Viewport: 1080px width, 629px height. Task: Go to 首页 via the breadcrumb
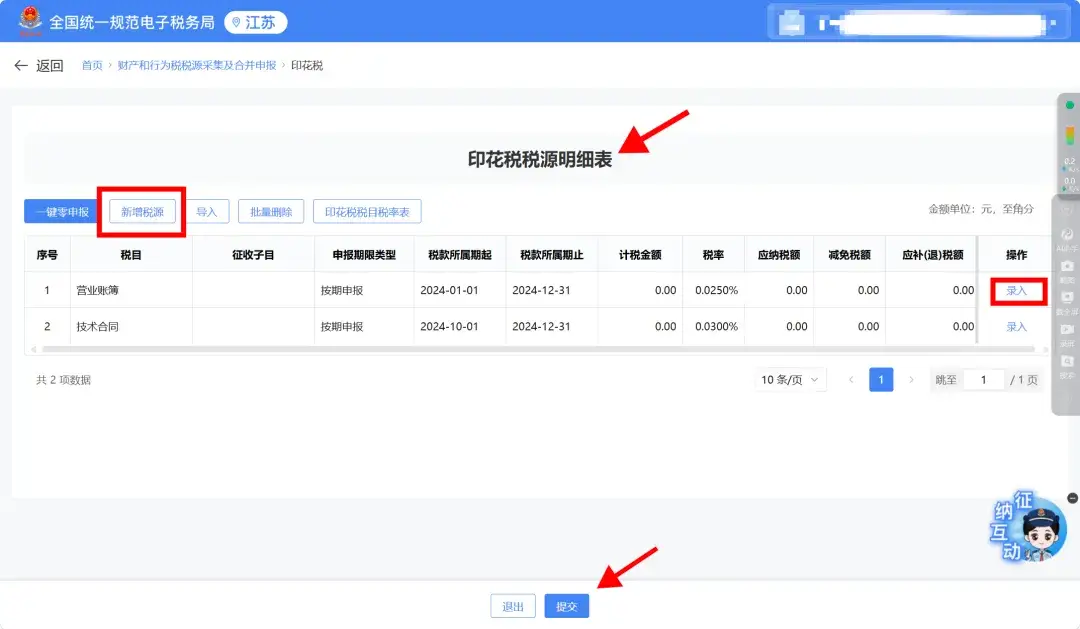pyautogui.click(x=92, y=64)
